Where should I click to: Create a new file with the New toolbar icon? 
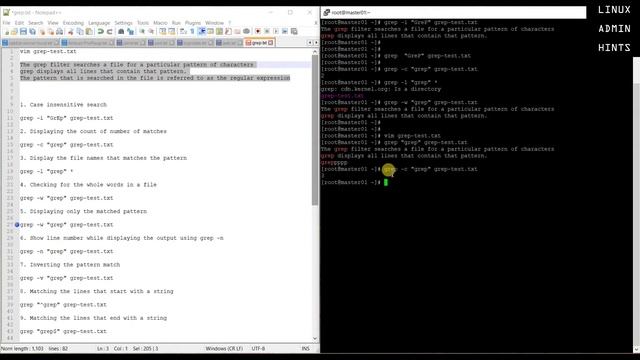point(7,31)
